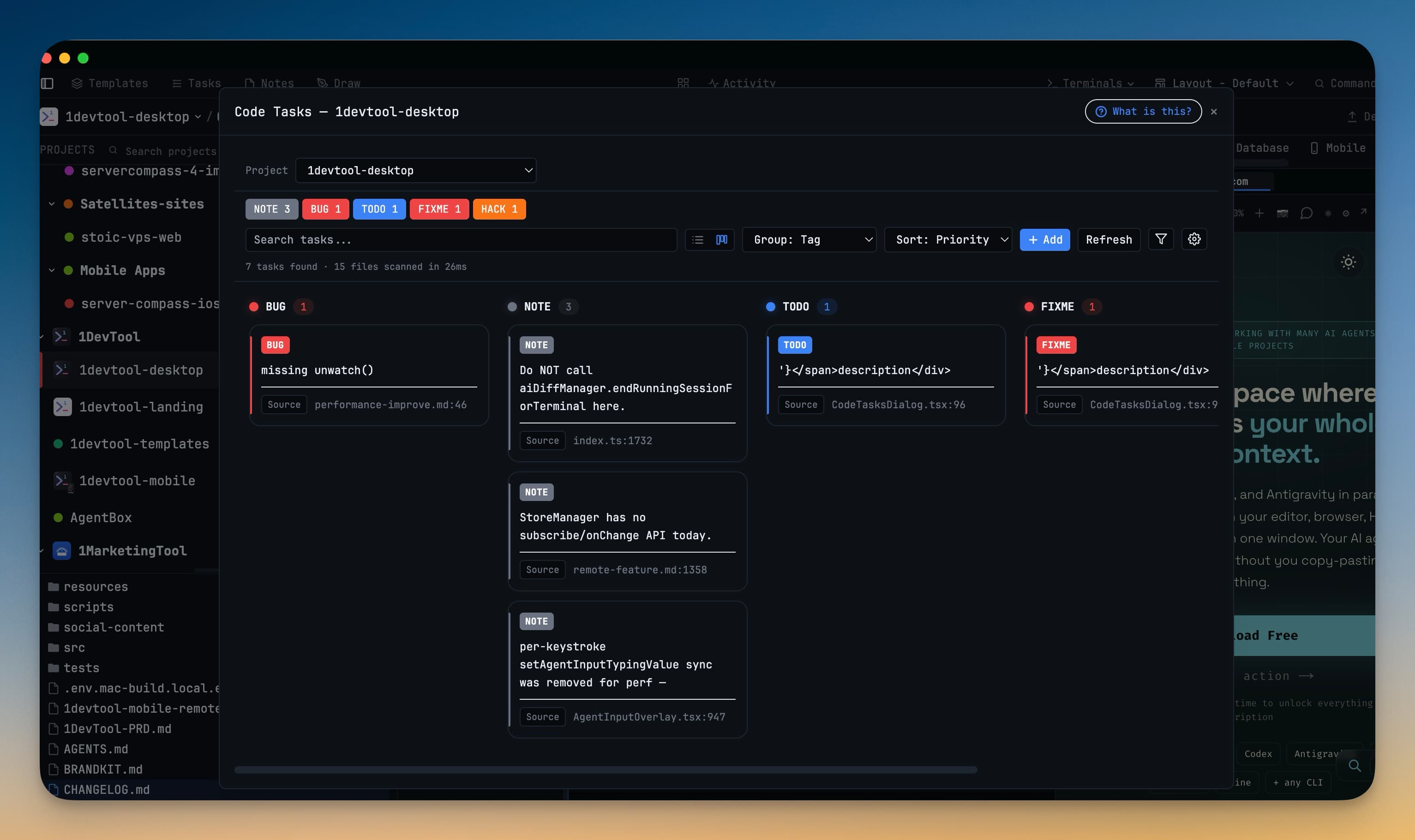Click the horizontal scrollbar in Code Tasks board
Viewport: 1415px width, 840px height.
click(x=606, y=770)
